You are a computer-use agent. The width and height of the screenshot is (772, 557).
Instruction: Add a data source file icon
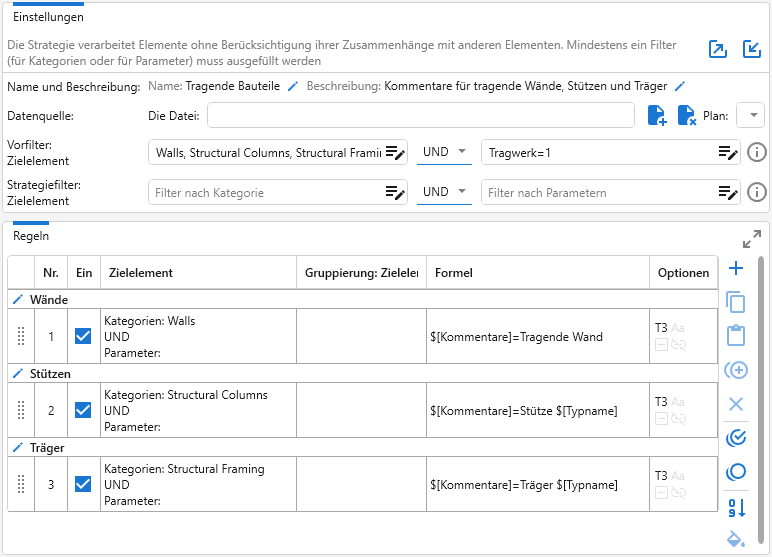pos(657,116)
